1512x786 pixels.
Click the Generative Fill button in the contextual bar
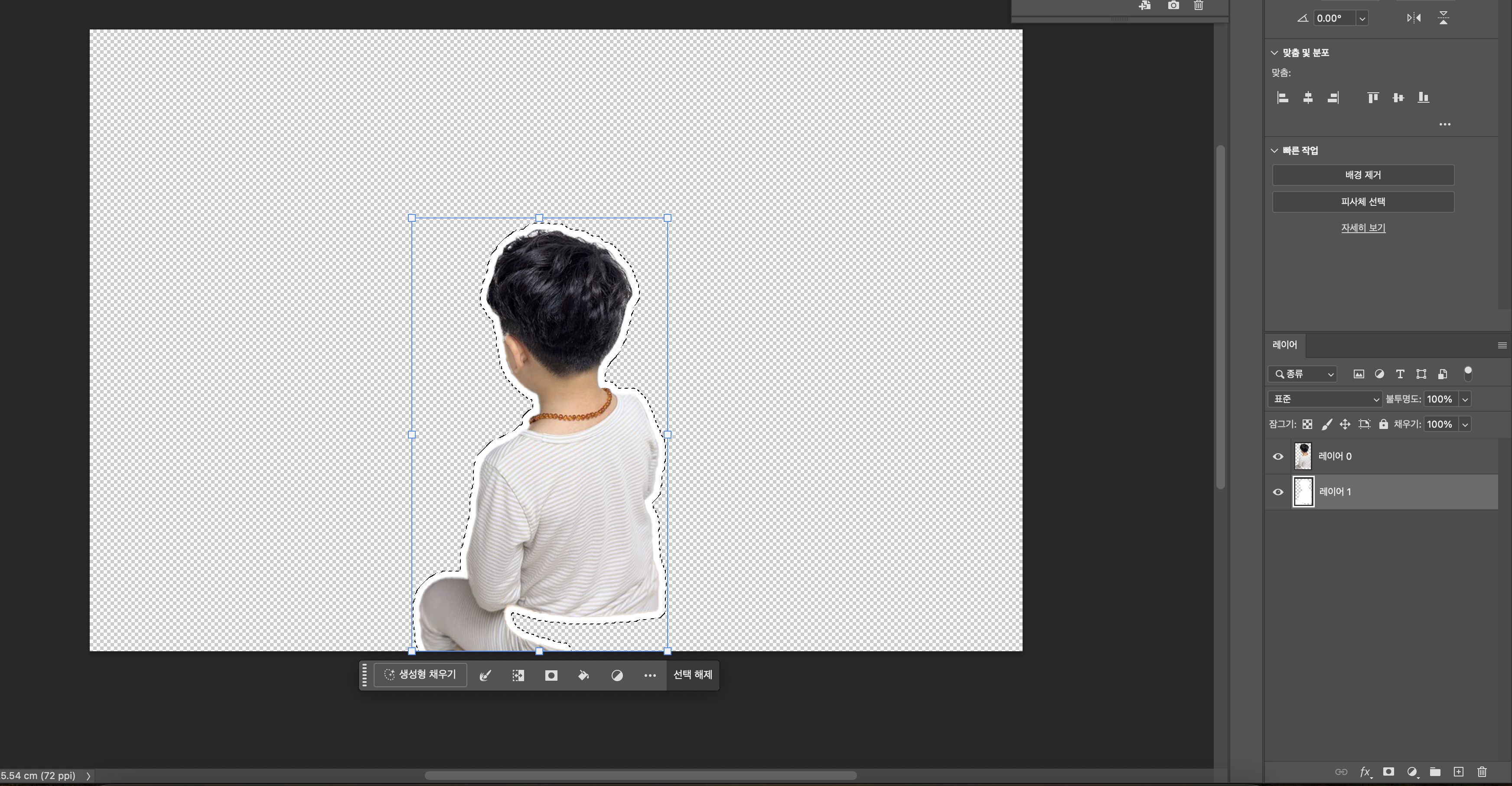(420, 675)
